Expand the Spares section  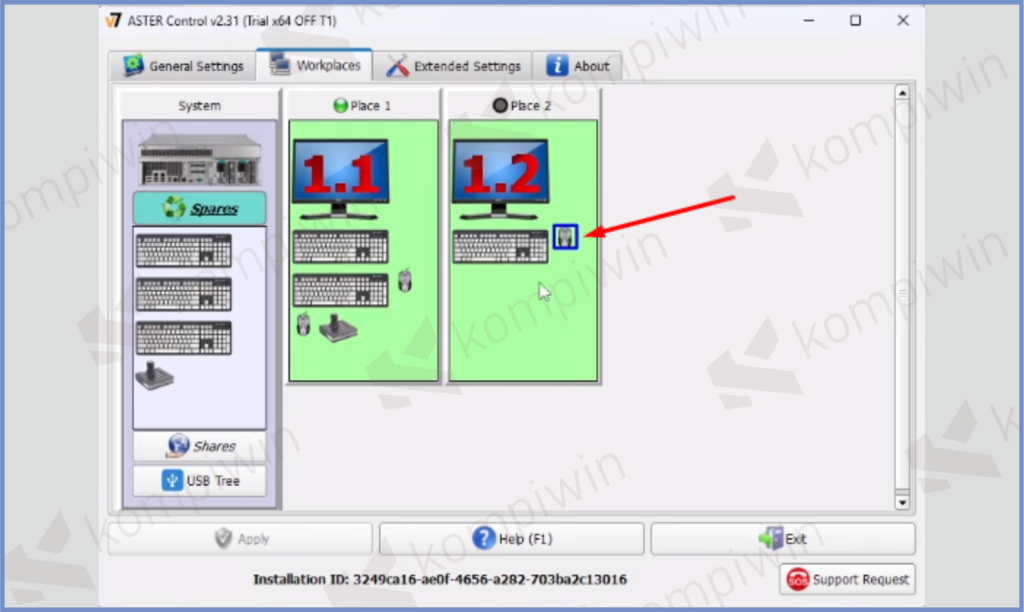200,208
